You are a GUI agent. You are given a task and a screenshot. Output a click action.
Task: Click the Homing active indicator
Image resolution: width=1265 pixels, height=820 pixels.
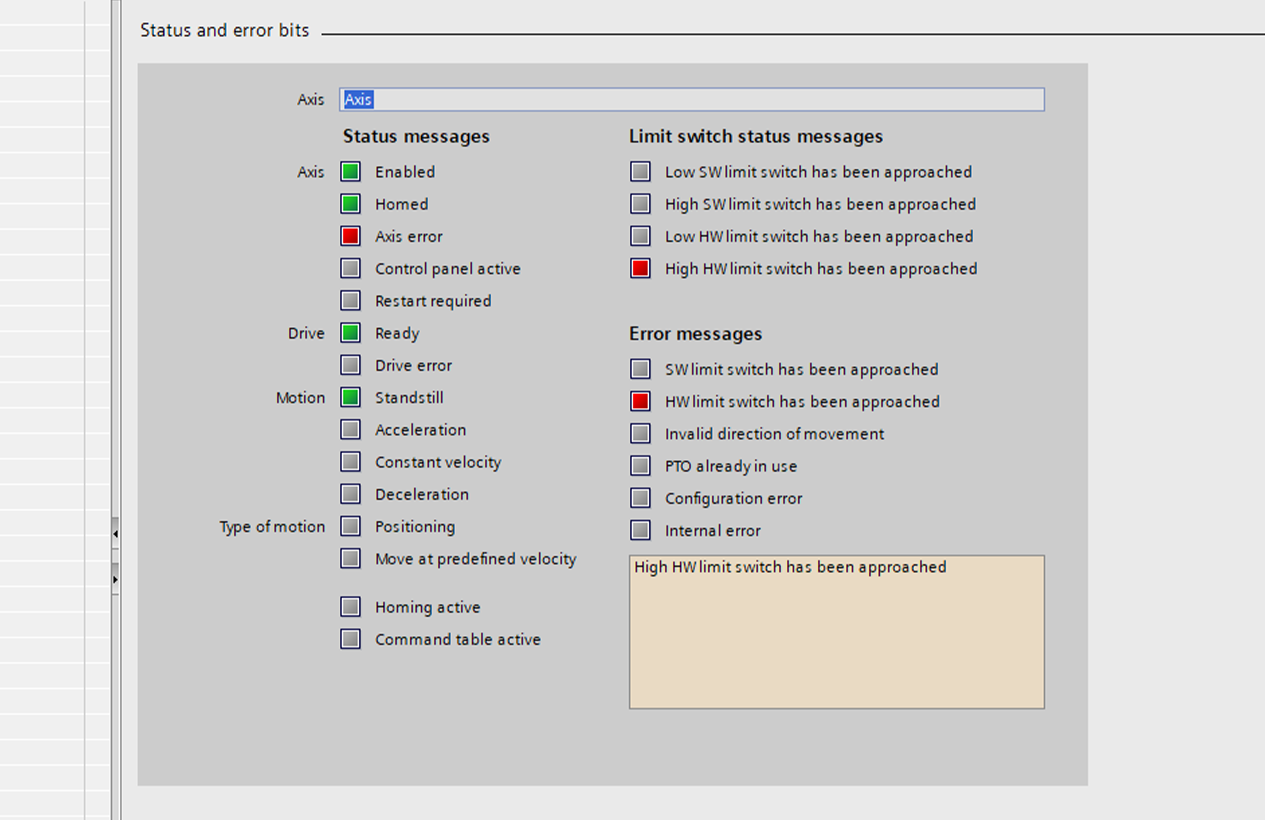[x=350, y=607]
